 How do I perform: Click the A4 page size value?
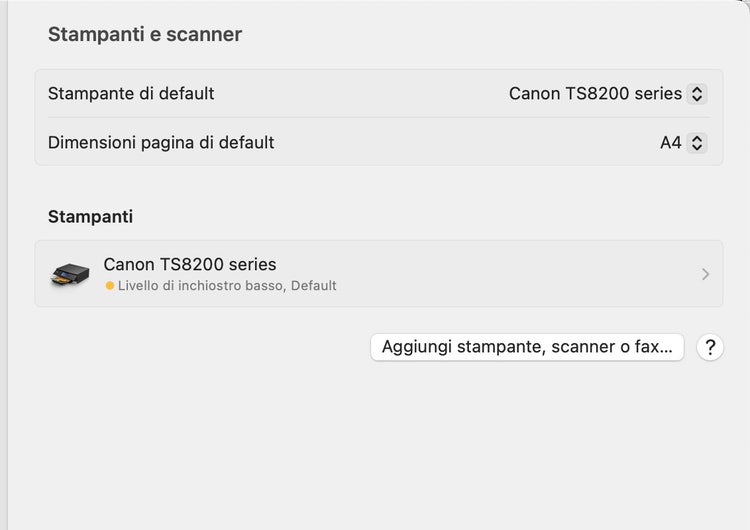point(670,143)
